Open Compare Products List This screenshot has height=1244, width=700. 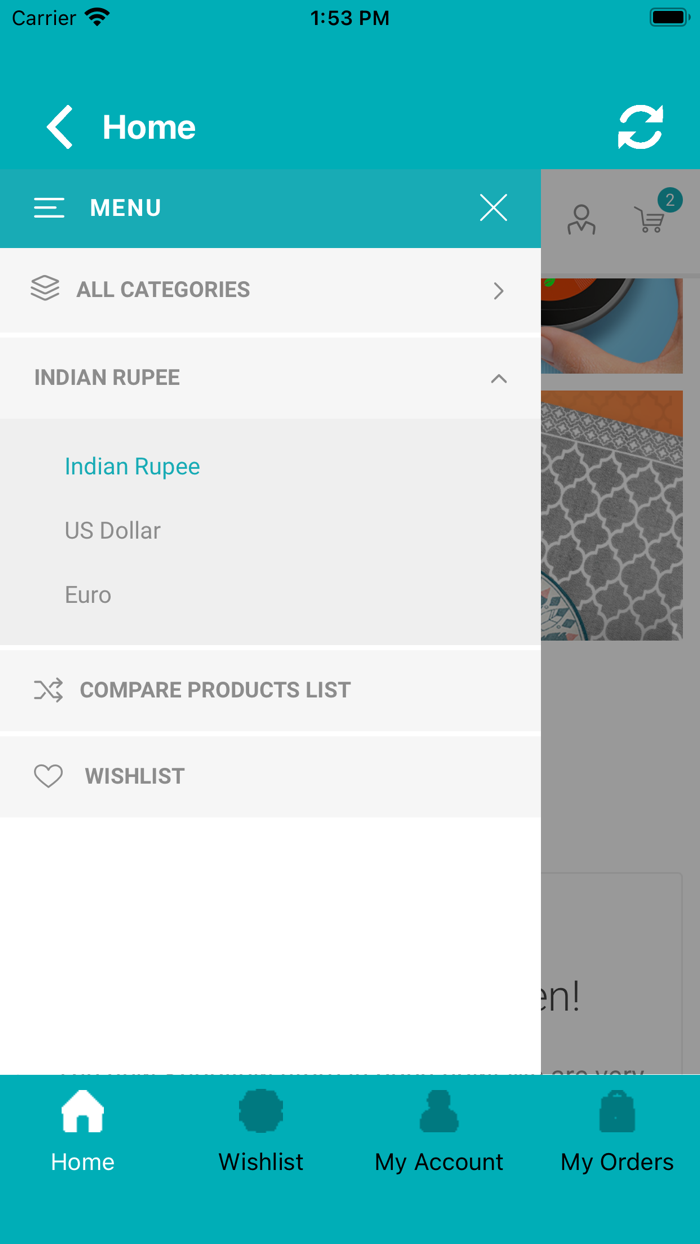pos(215,690)
